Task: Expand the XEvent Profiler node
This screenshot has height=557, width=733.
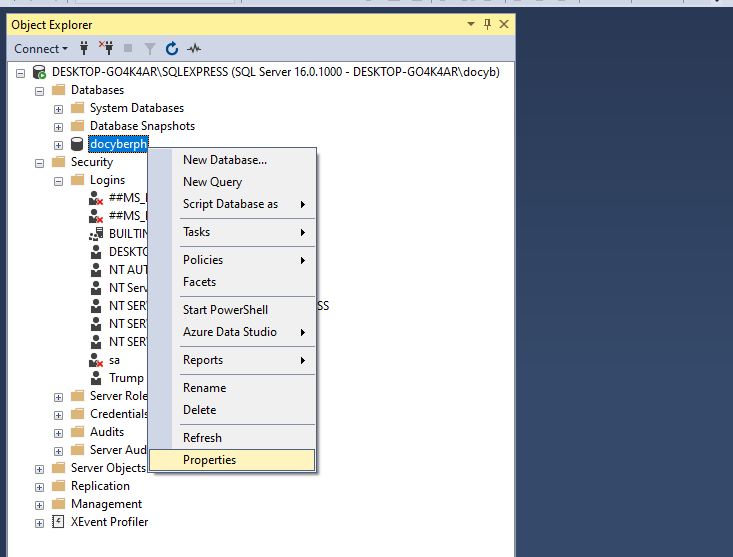Action: pos(40,522)
